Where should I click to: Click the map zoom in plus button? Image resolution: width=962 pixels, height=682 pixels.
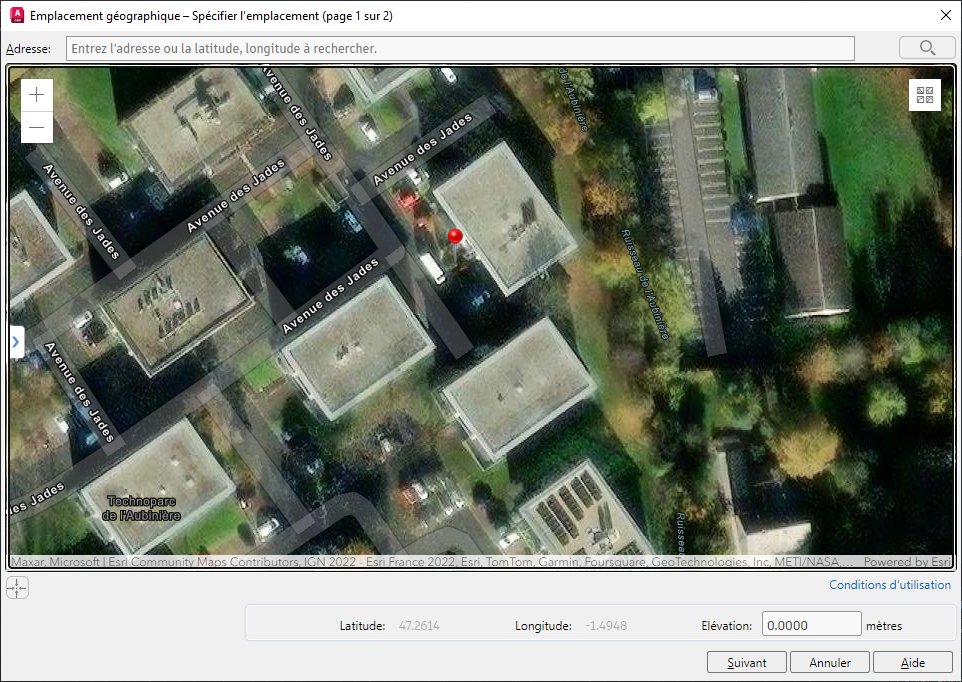tap(37, 94)
